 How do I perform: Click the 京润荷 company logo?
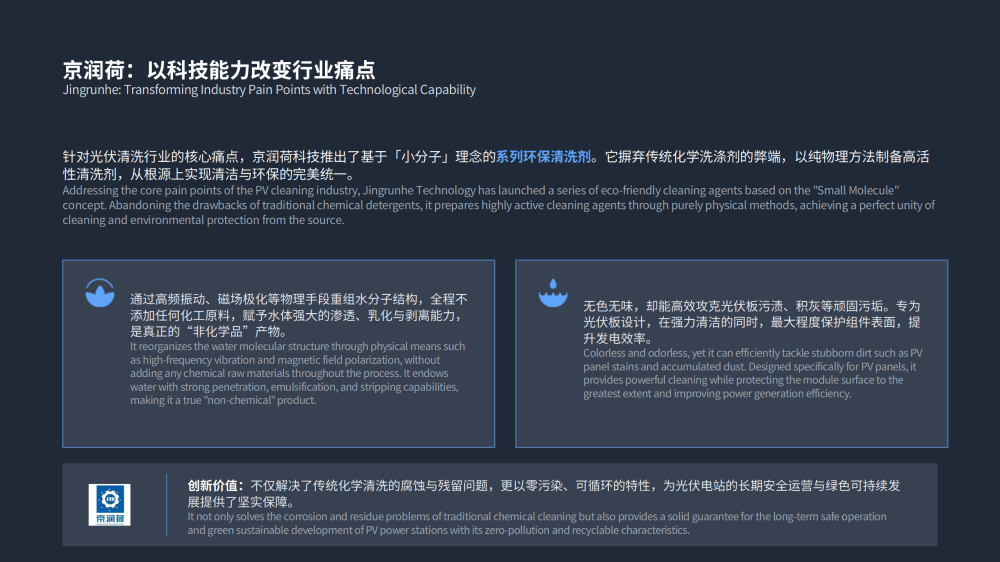[x=110, y=505]
